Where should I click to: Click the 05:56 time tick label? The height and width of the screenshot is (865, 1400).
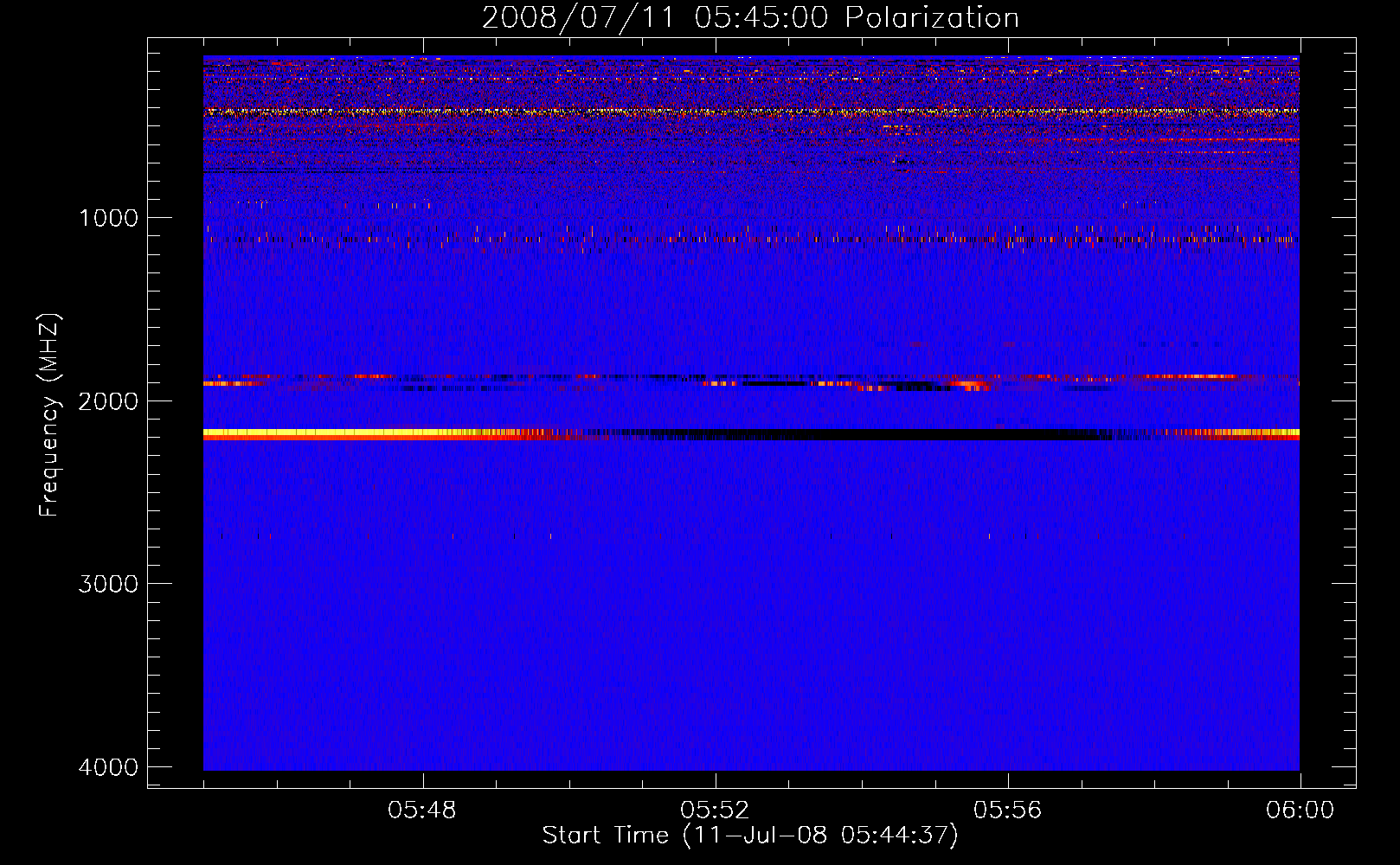pyautogui.click(x=1007, y=811)
